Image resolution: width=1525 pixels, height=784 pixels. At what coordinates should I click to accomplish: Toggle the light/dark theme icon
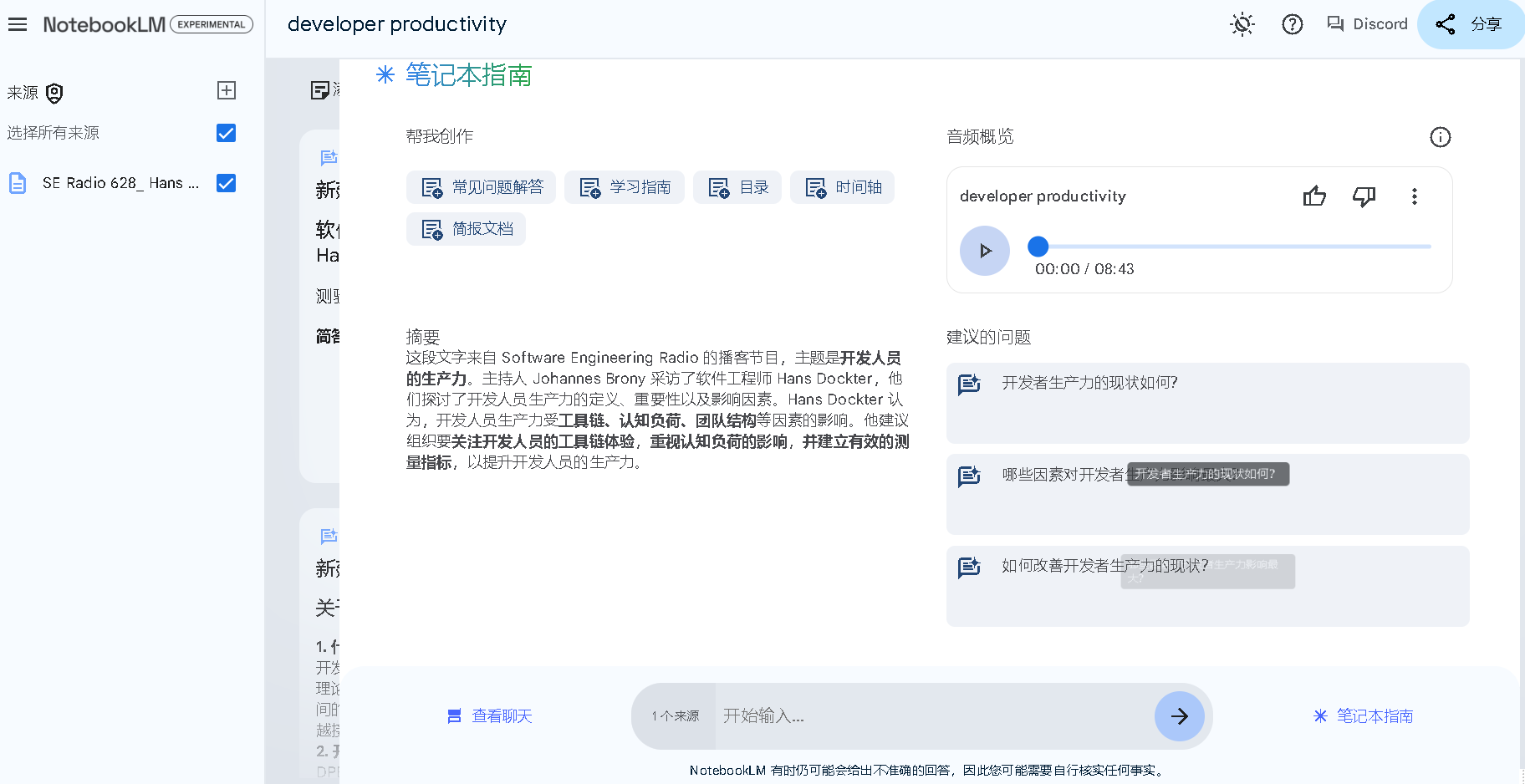[1242, 24]
